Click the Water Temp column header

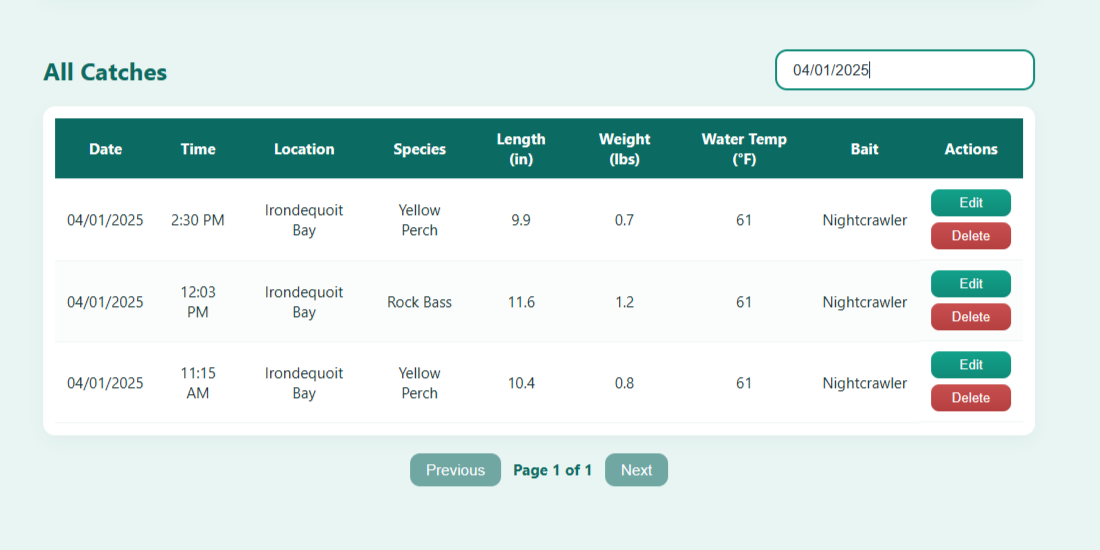coord(744,149)
